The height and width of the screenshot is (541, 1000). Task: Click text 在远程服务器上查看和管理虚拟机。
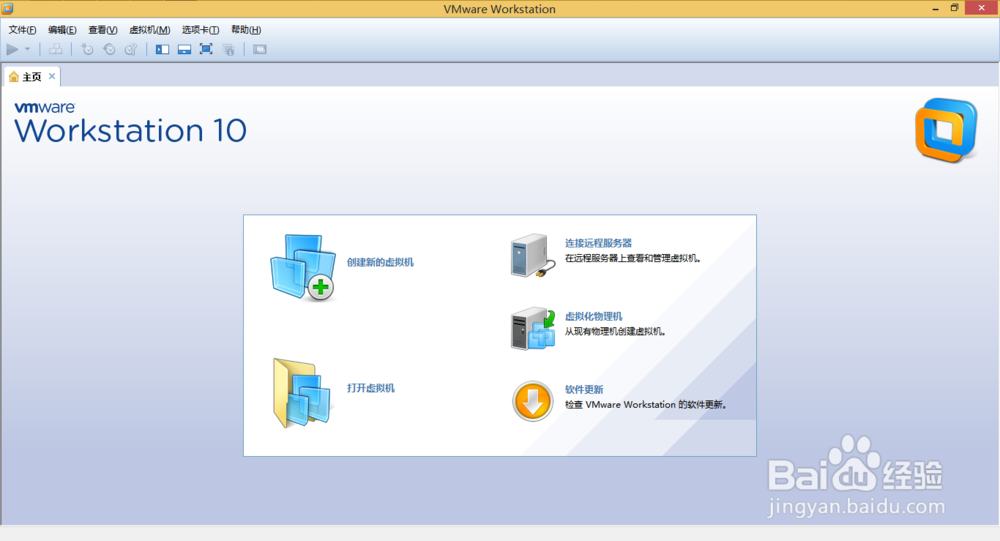click(633, 258)
